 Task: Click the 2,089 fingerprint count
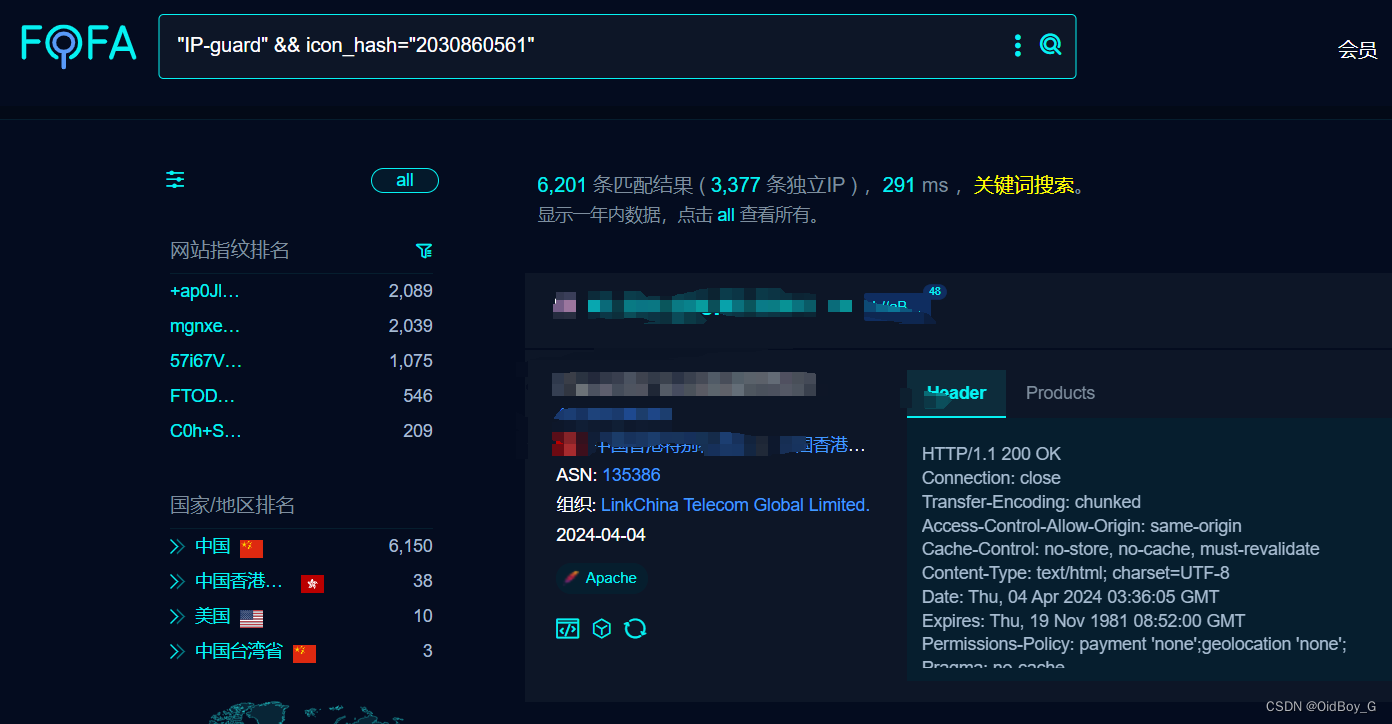click(x=411, y=291)
